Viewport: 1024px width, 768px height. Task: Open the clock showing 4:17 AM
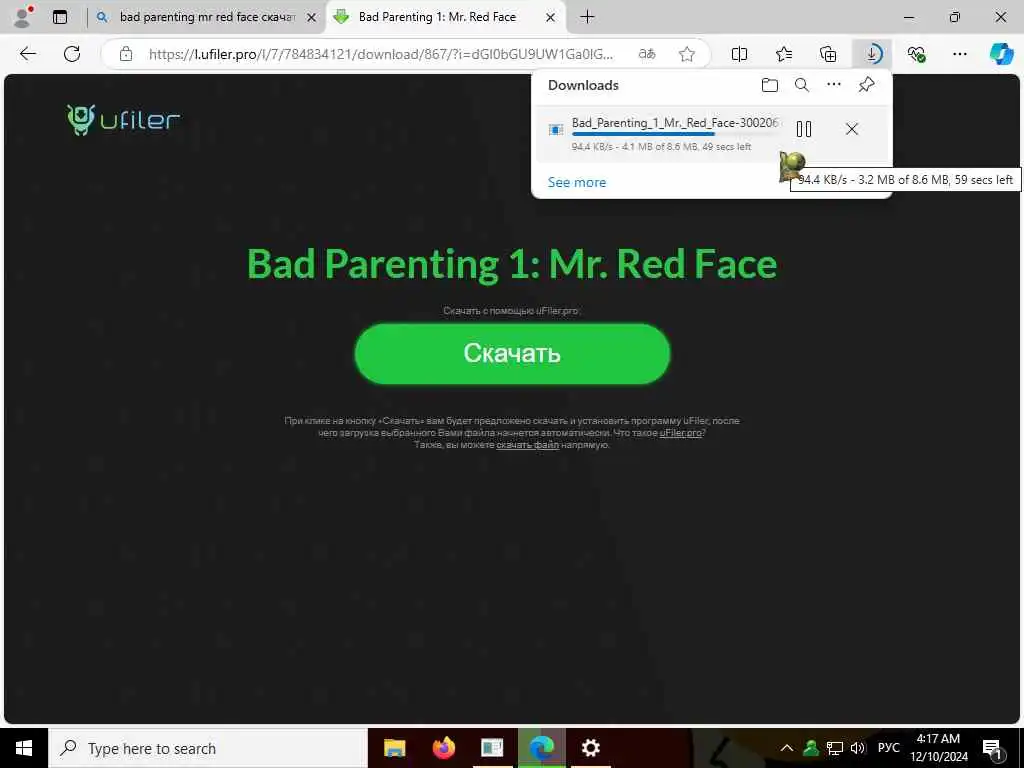point(938,748)
